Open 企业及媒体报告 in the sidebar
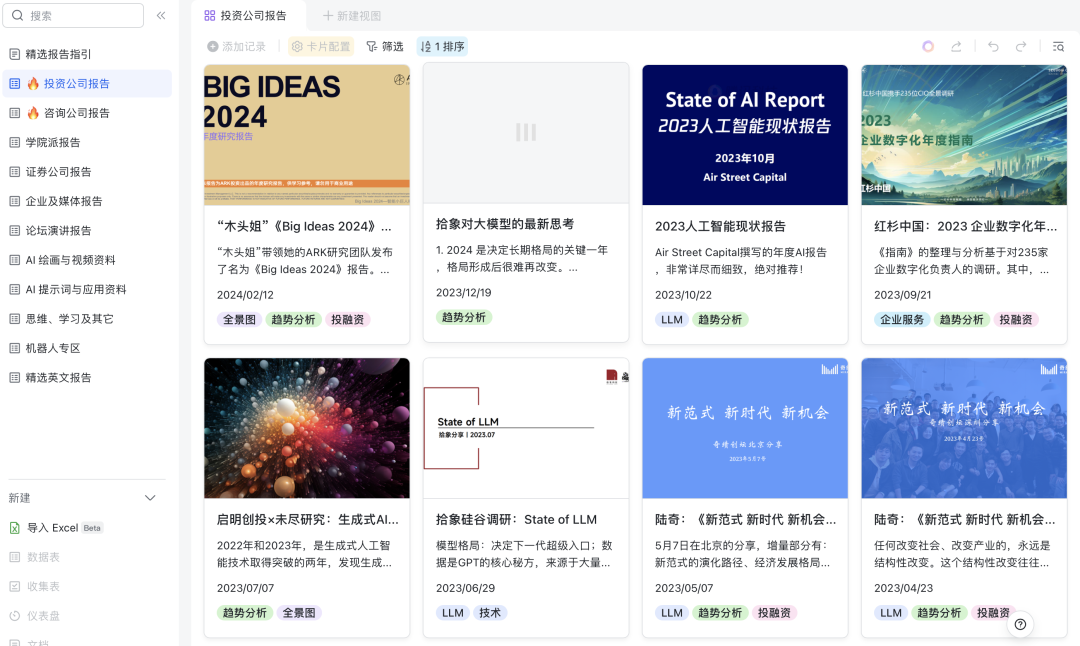1080x646 pixels. tap(87, 201)
